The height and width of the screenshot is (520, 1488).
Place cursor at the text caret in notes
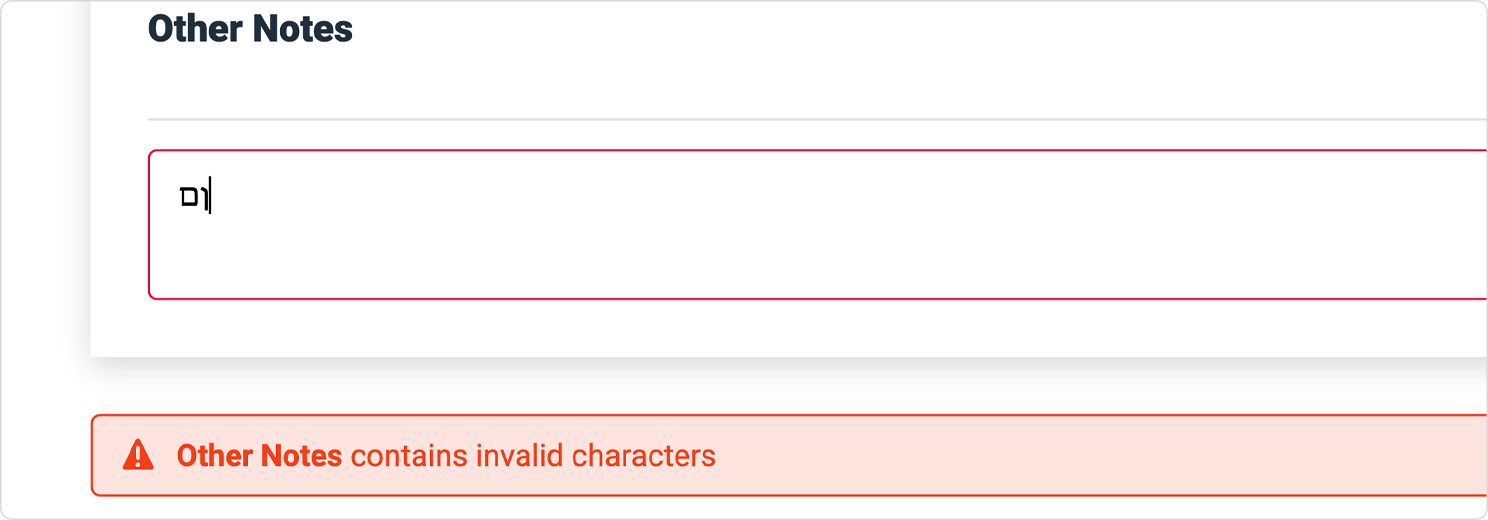pos(210,197)
